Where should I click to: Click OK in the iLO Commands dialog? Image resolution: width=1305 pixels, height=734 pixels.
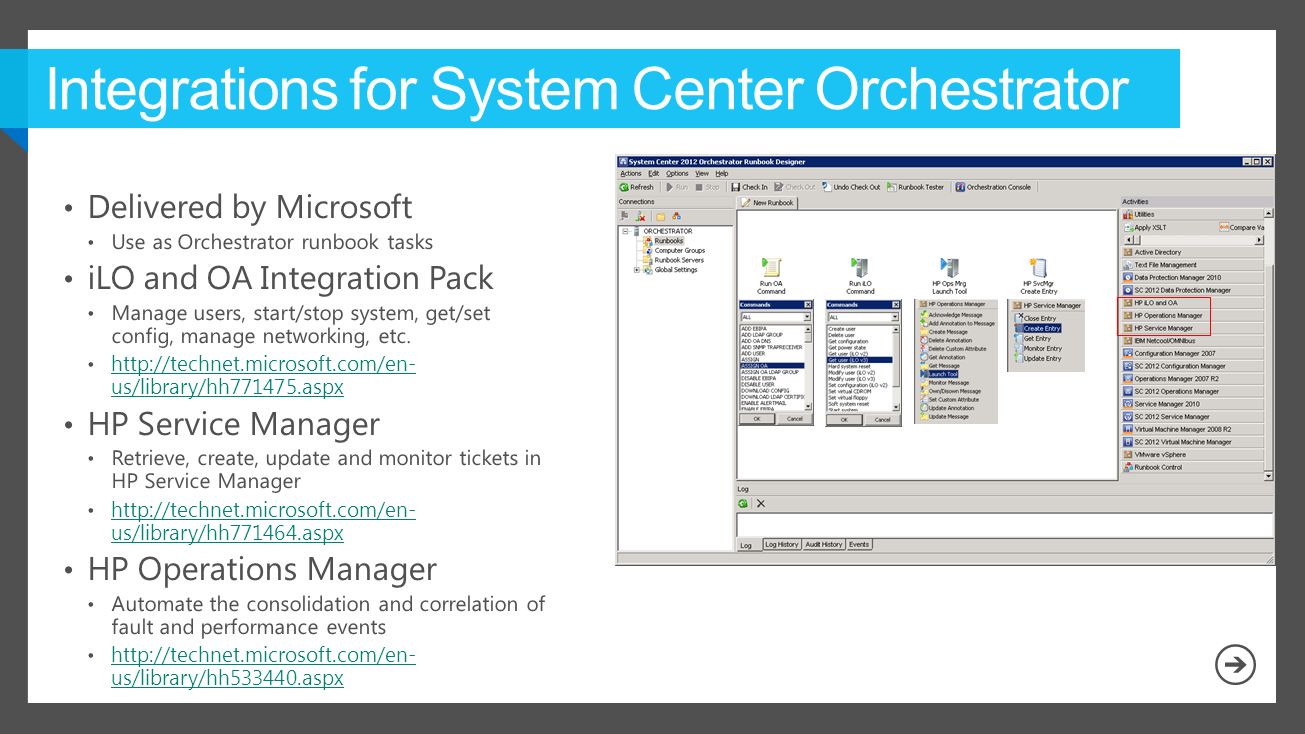click(x=845, y=420)
